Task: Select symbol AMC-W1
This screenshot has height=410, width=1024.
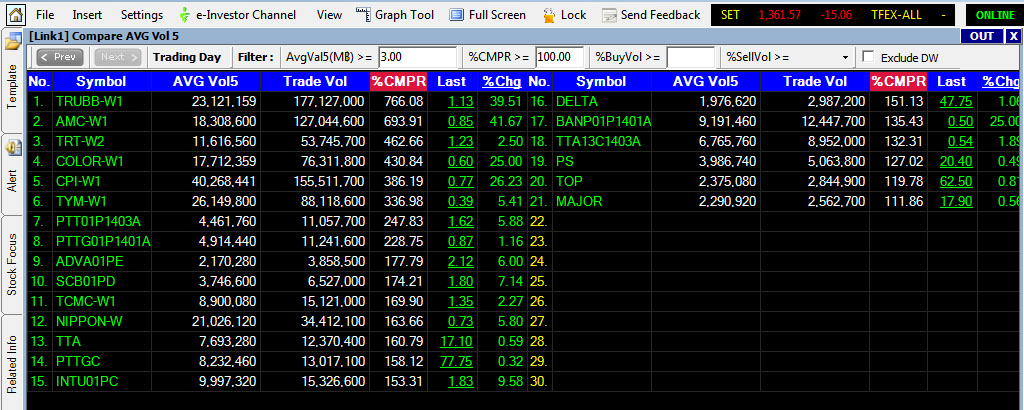Action: click(x=82, y=121)
